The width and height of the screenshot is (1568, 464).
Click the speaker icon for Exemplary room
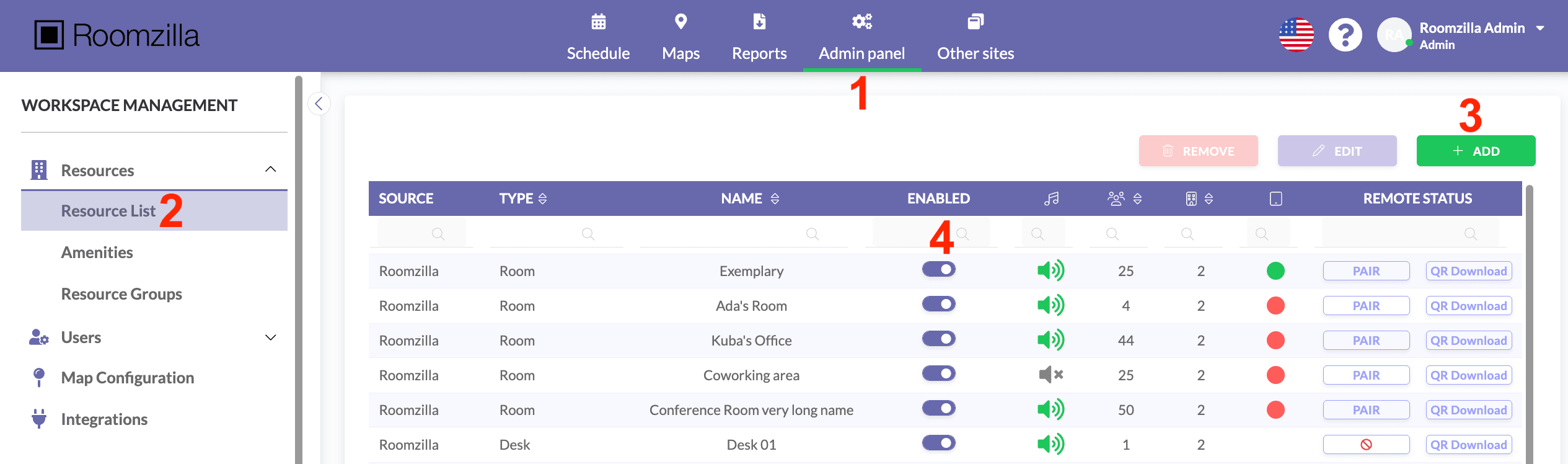[x=1051, y=270]
